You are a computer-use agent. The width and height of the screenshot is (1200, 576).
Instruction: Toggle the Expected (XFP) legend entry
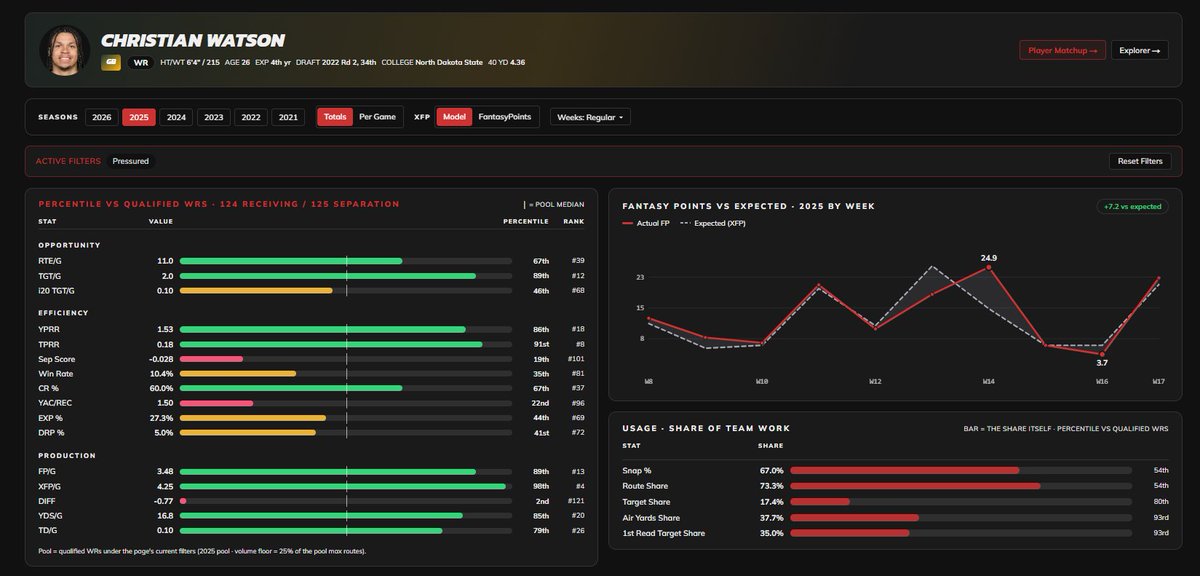point(713,223)
